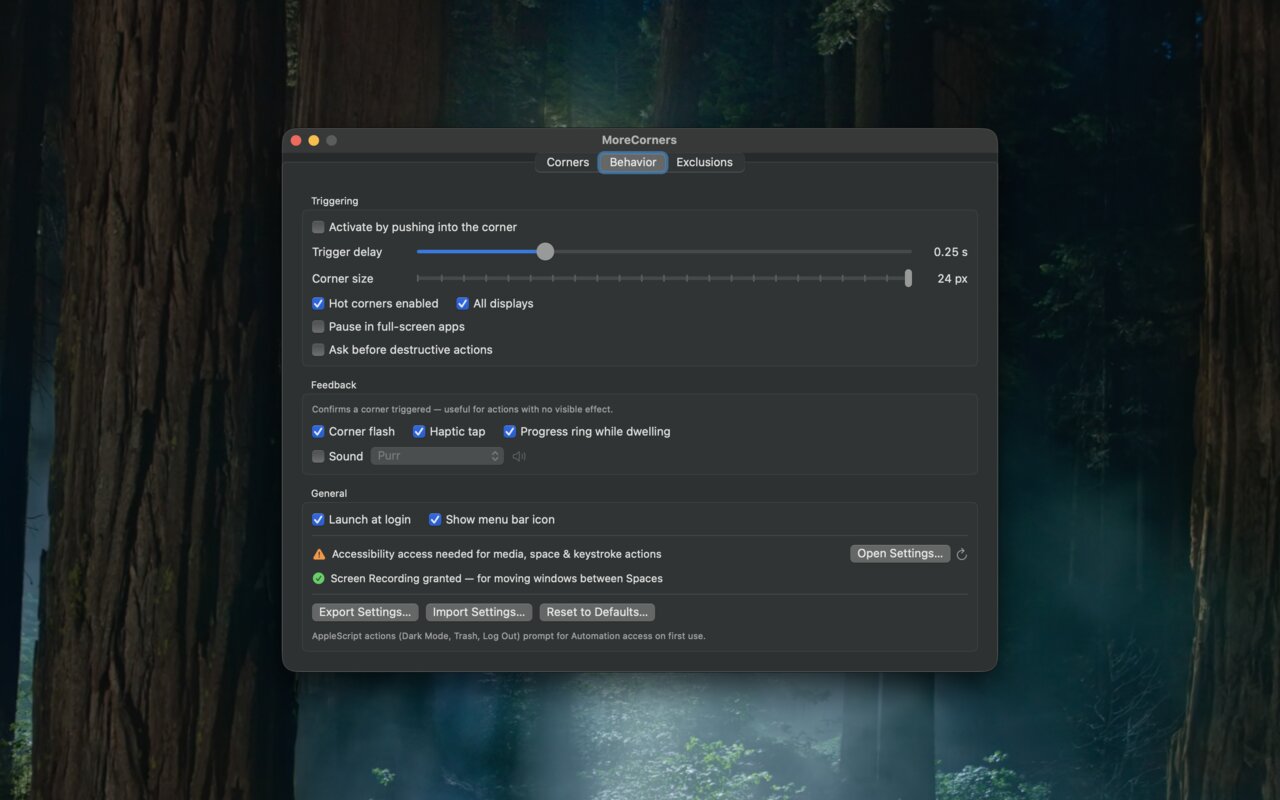Uncheck Progress ring while dwelling
Screen dimensions: 1280x800
[510, 432]
